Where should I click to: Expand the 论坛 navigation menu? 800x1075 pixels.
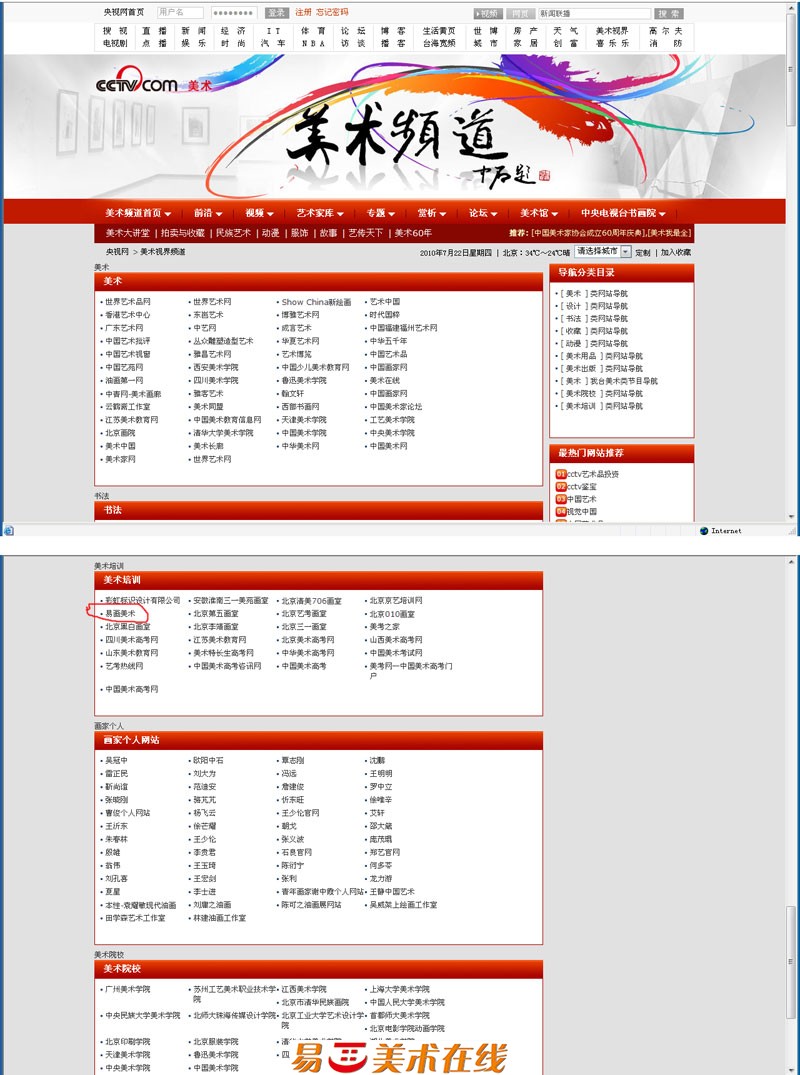(x=483, y=213)
